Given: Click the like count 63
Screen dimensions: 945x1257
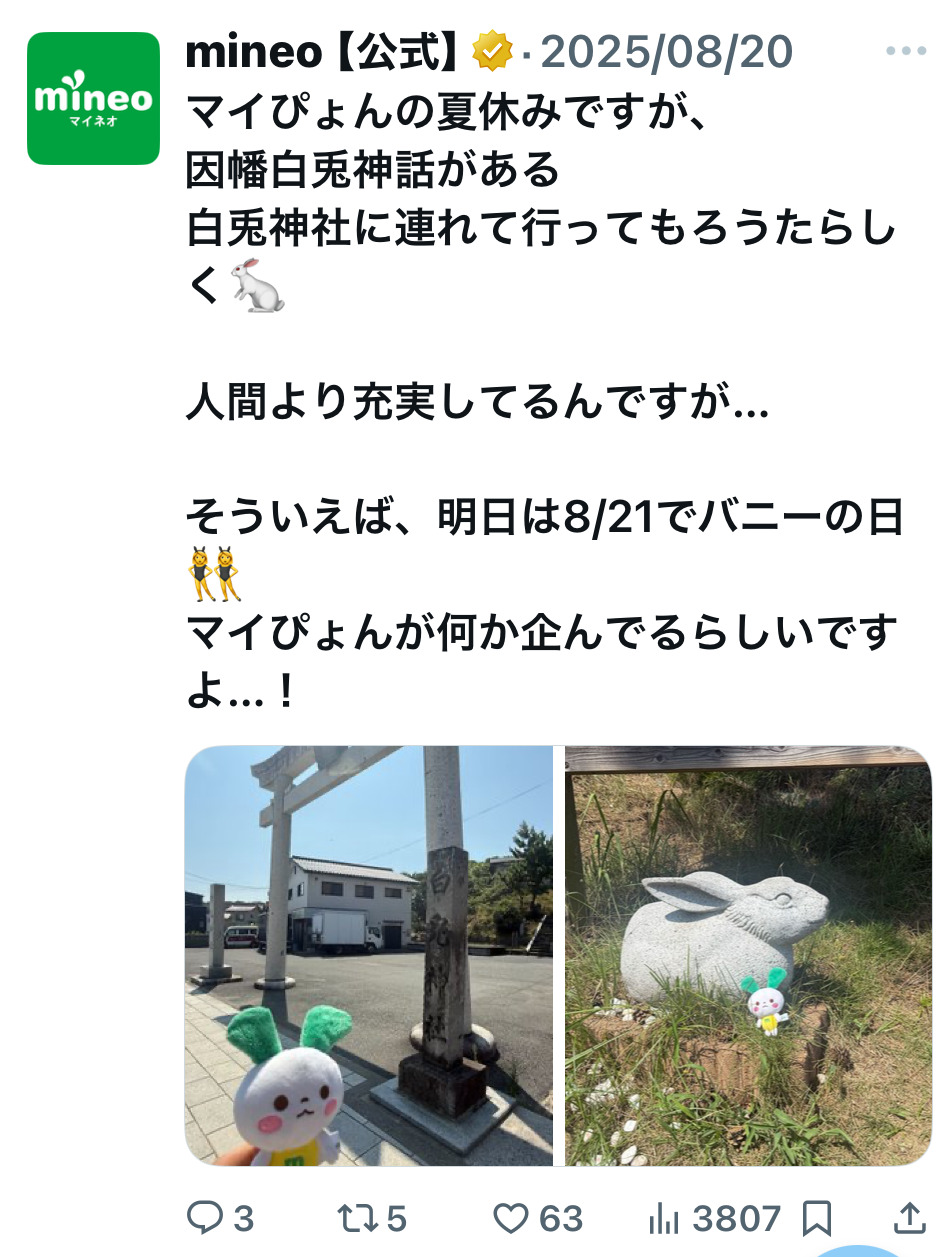Looking at the screenshot, I should pyautogui.click(x=561, y=1218).
